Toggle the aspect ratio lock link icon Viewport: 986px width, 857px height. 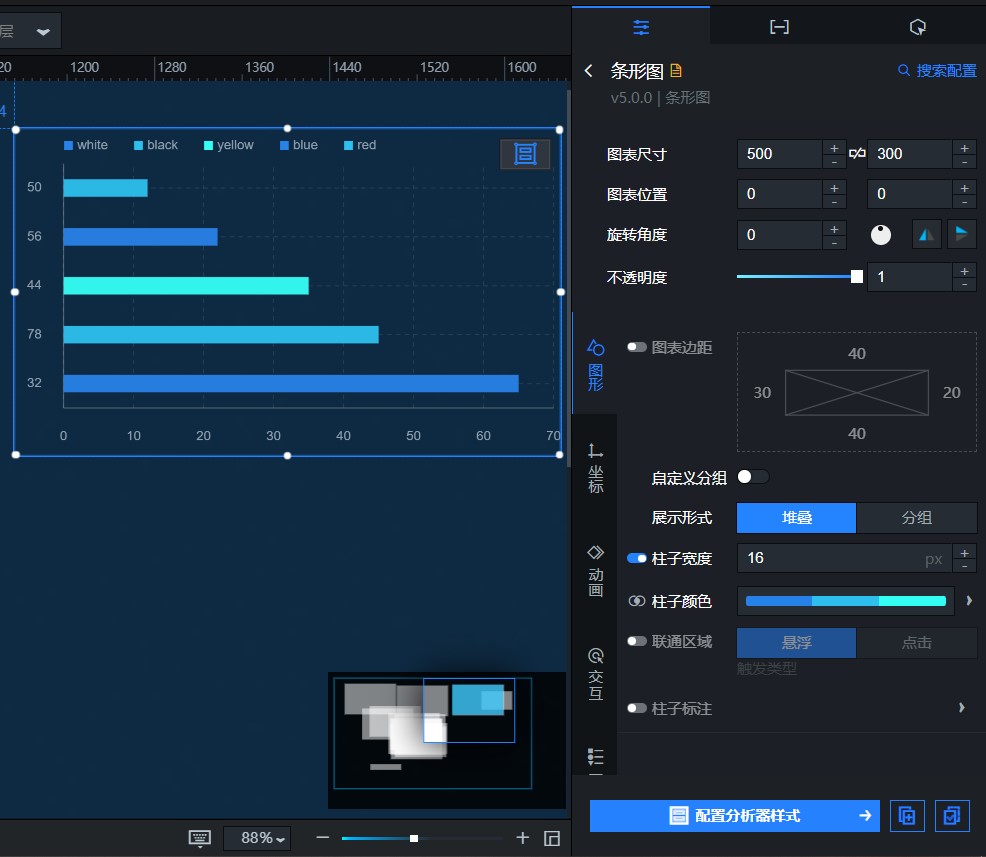(x=857, y=154)
